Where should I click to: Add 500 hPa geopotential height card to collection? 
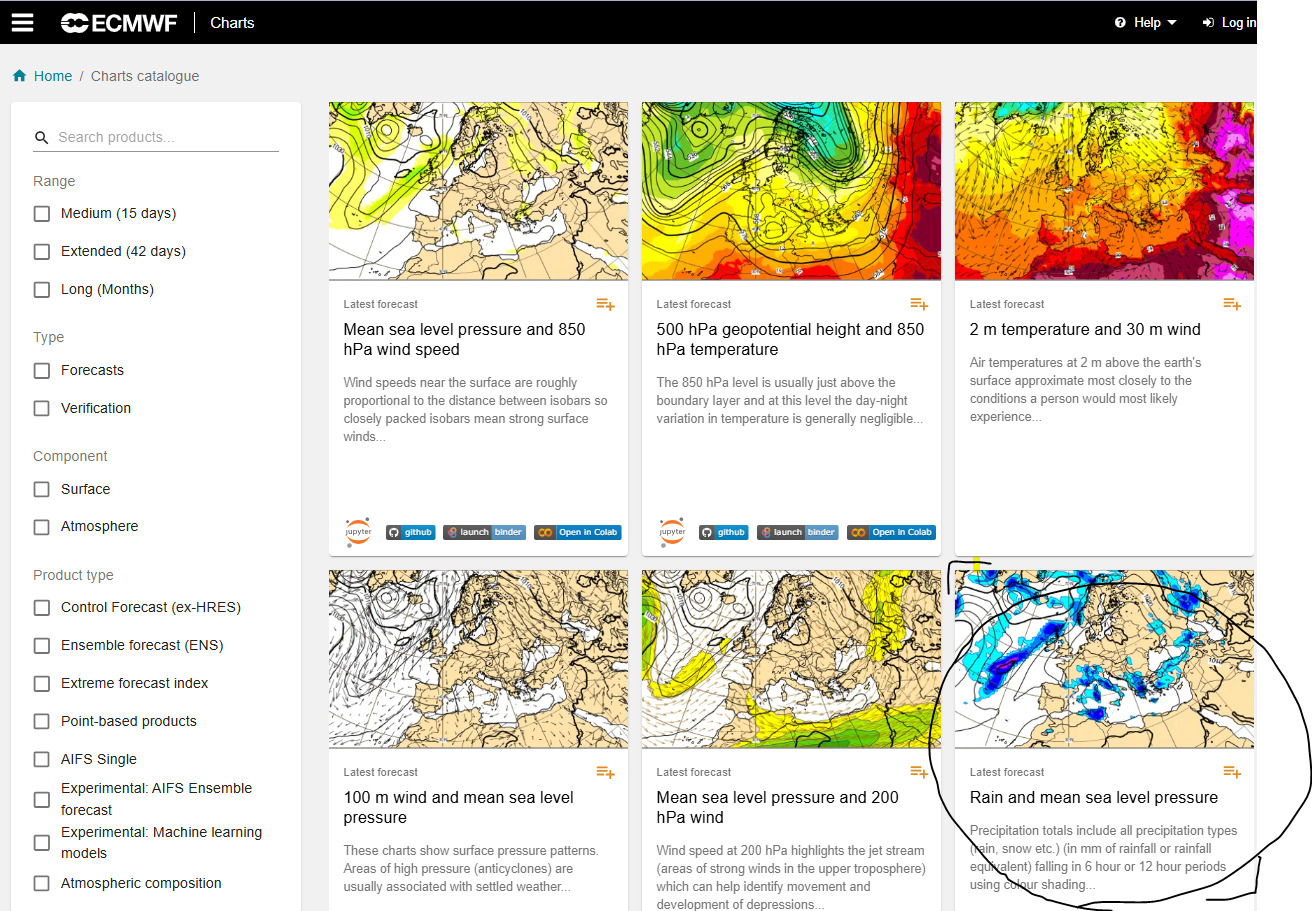[x=918, y=304]
